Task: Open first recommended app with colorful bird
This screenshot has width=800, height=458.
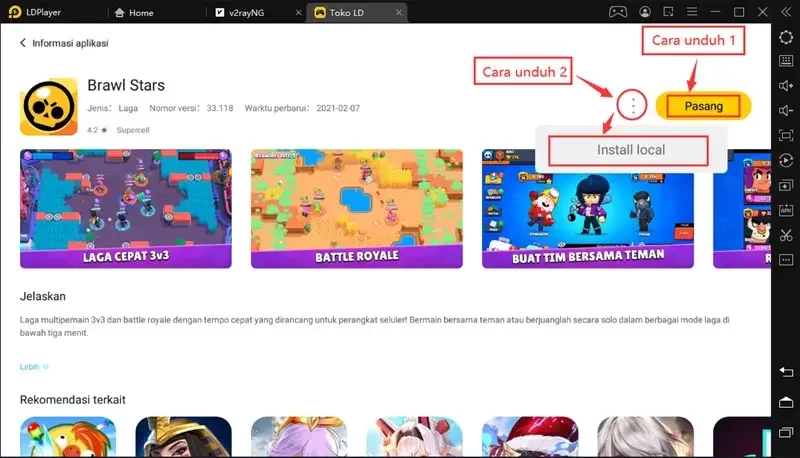Action: pyautogui.click(x=68, y=437)
